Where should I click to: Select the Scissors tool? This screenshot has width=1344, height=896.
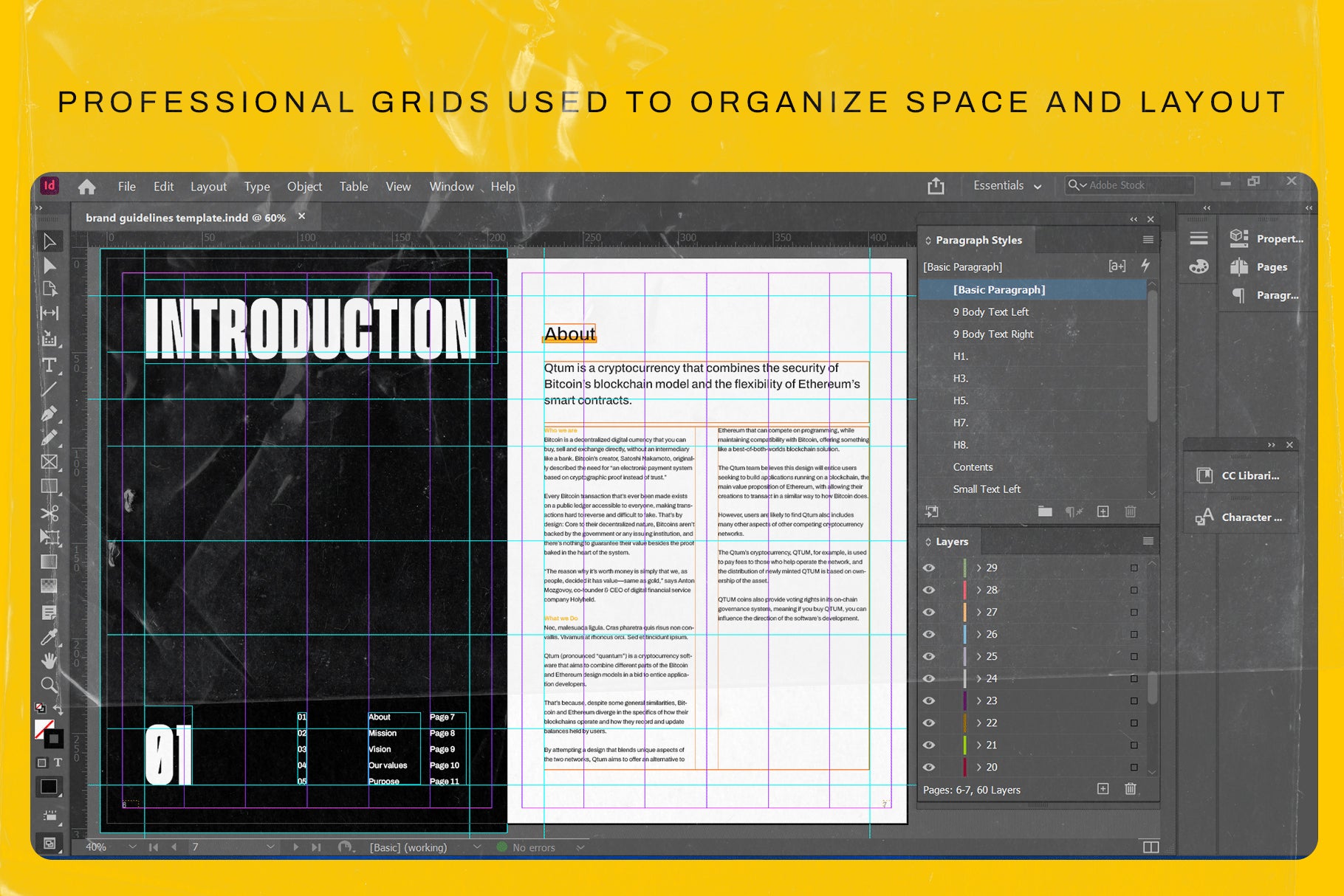(x=49, y=513)
